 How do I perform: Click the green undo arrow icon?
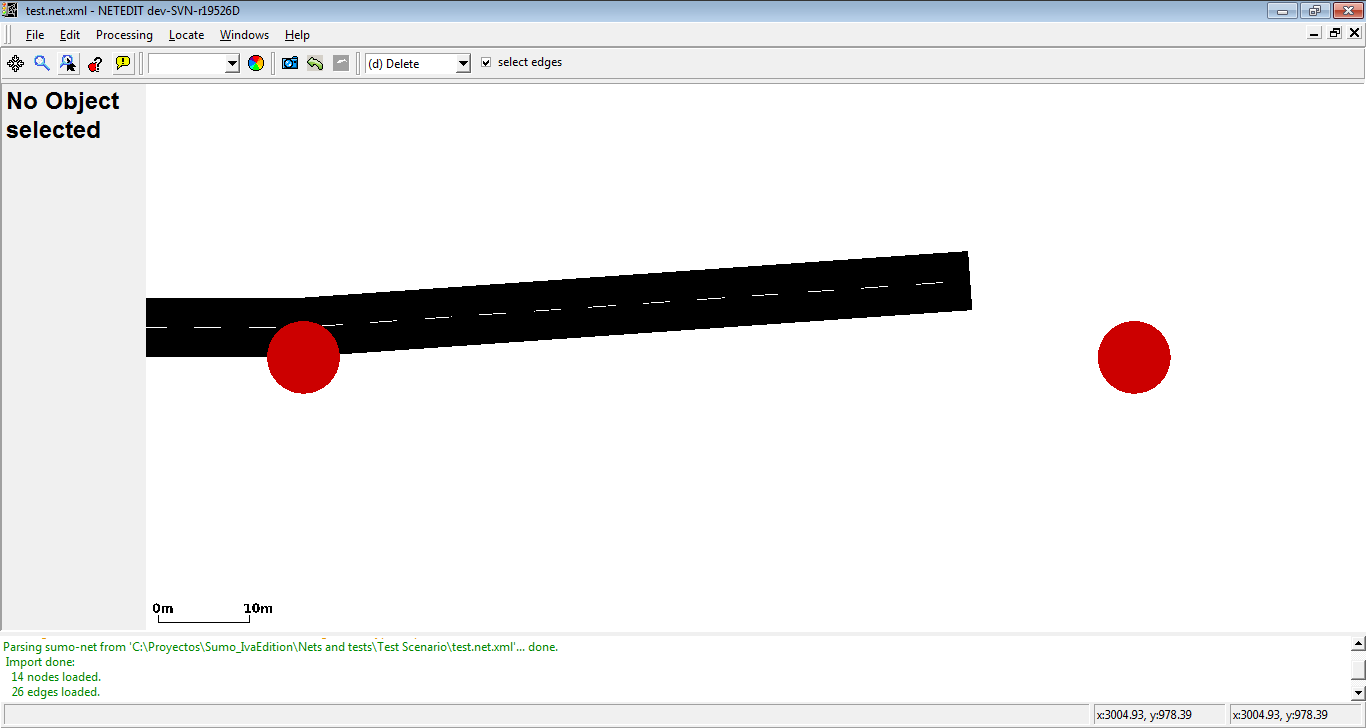click(x=315, y=63)
